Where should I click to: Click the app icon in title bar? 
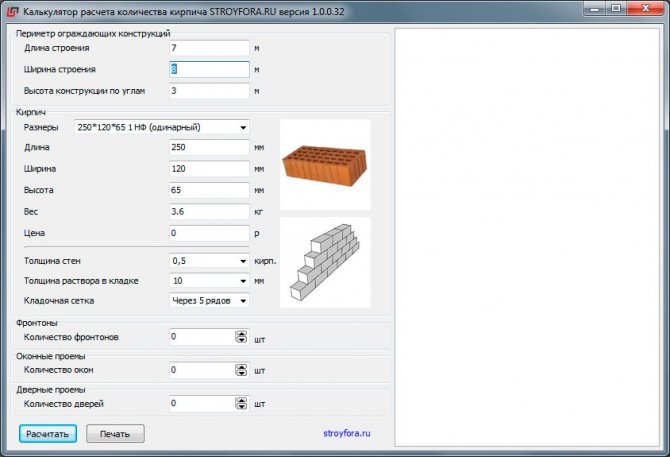(x=11, y=11)
